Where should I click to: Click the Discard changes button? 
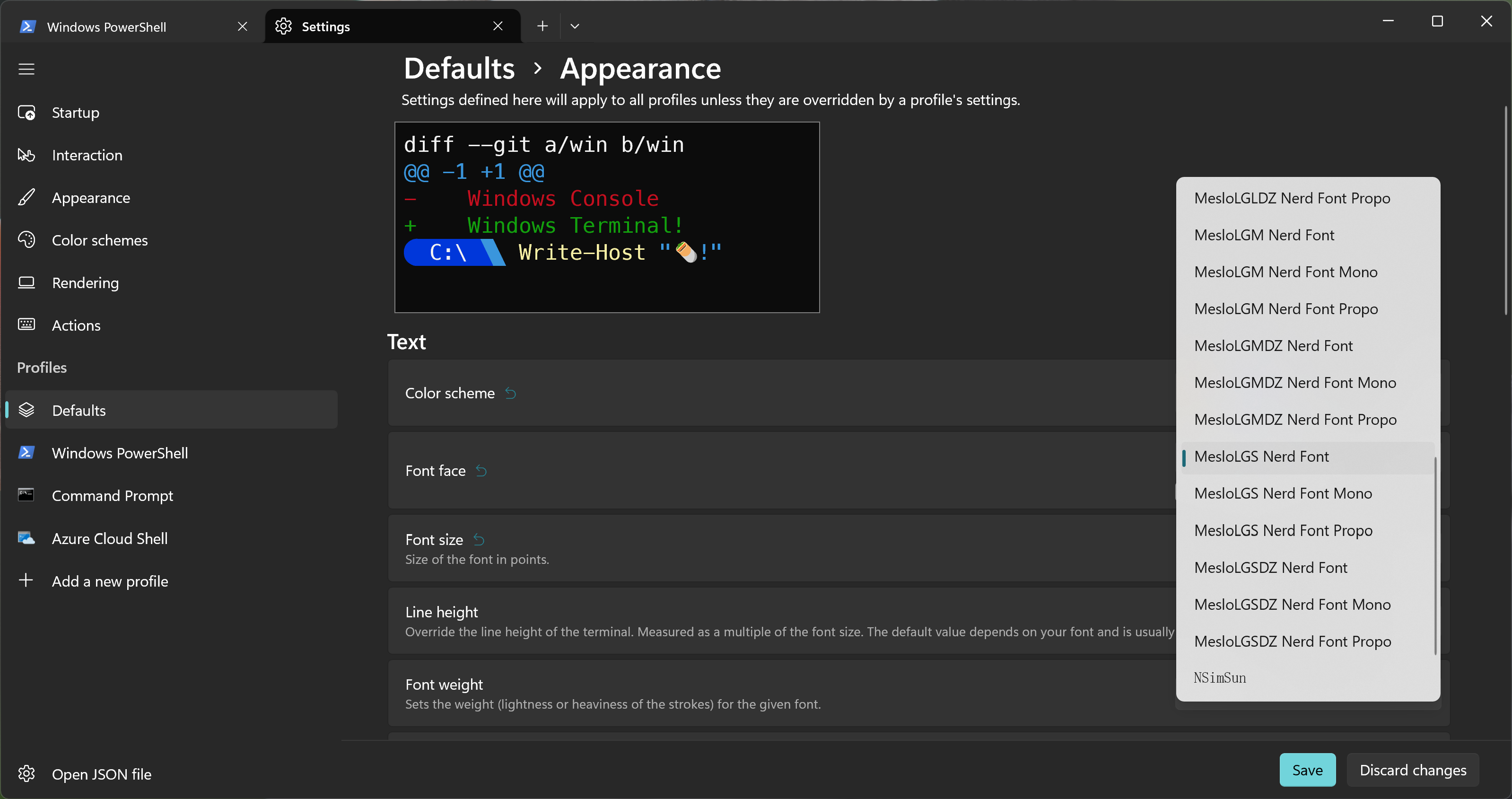pyautogui.click(x=1412, y=770)
